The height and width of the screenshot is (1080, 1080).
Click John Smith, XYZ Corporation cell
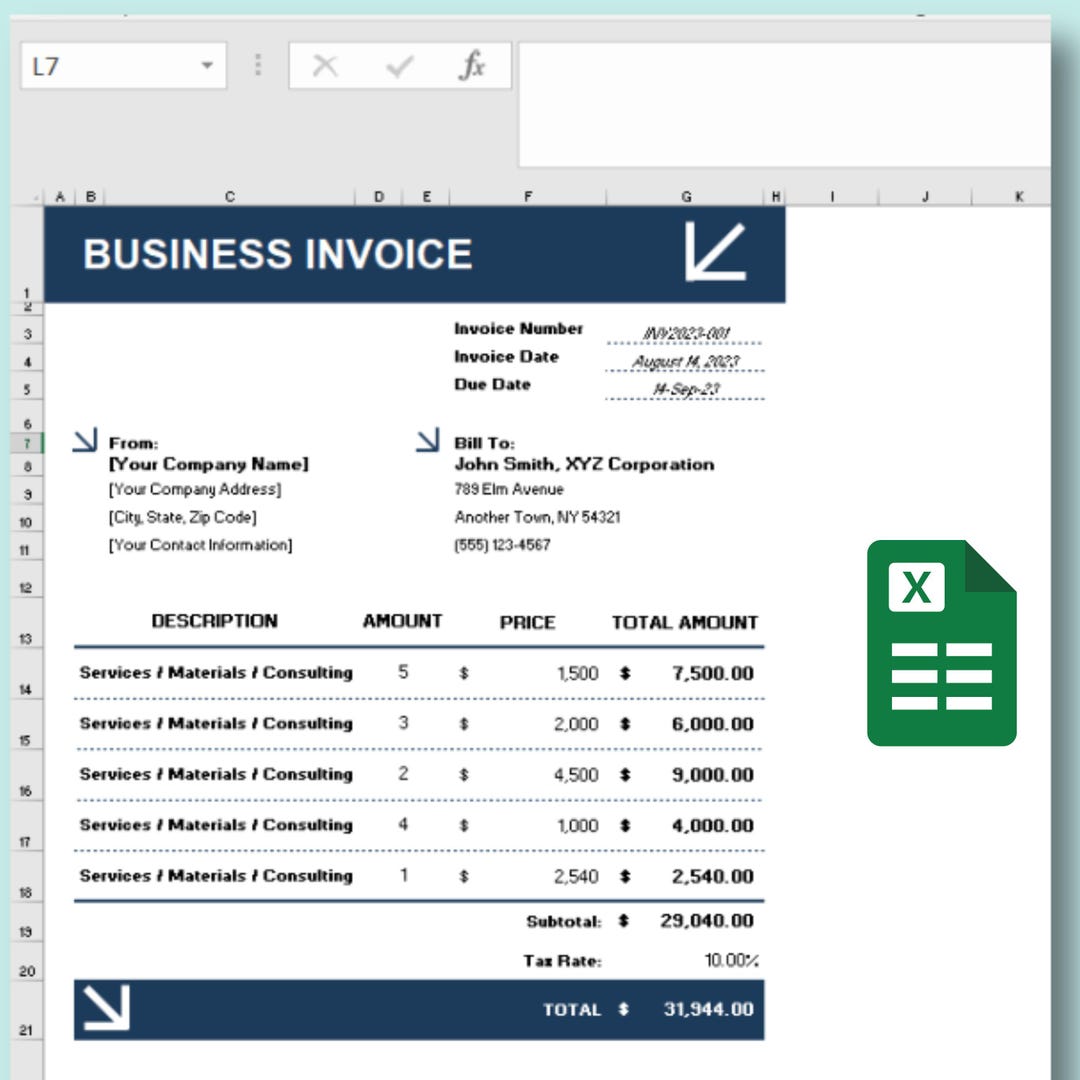[584, 464]
